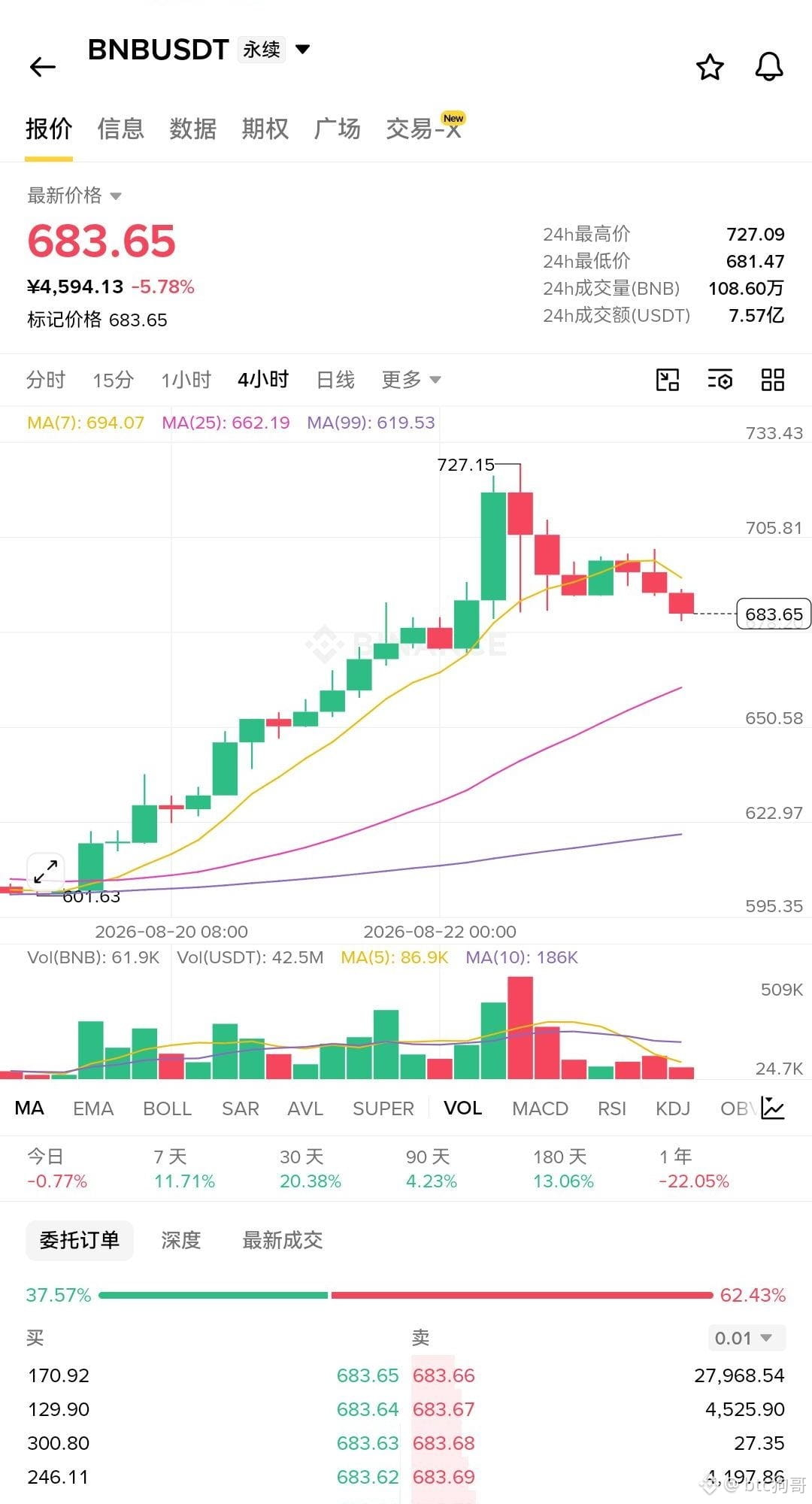Open 0.01 order book precision dropdown
The width and height of the screenshot is (812, 1504).
click(x=747, y=1338)
